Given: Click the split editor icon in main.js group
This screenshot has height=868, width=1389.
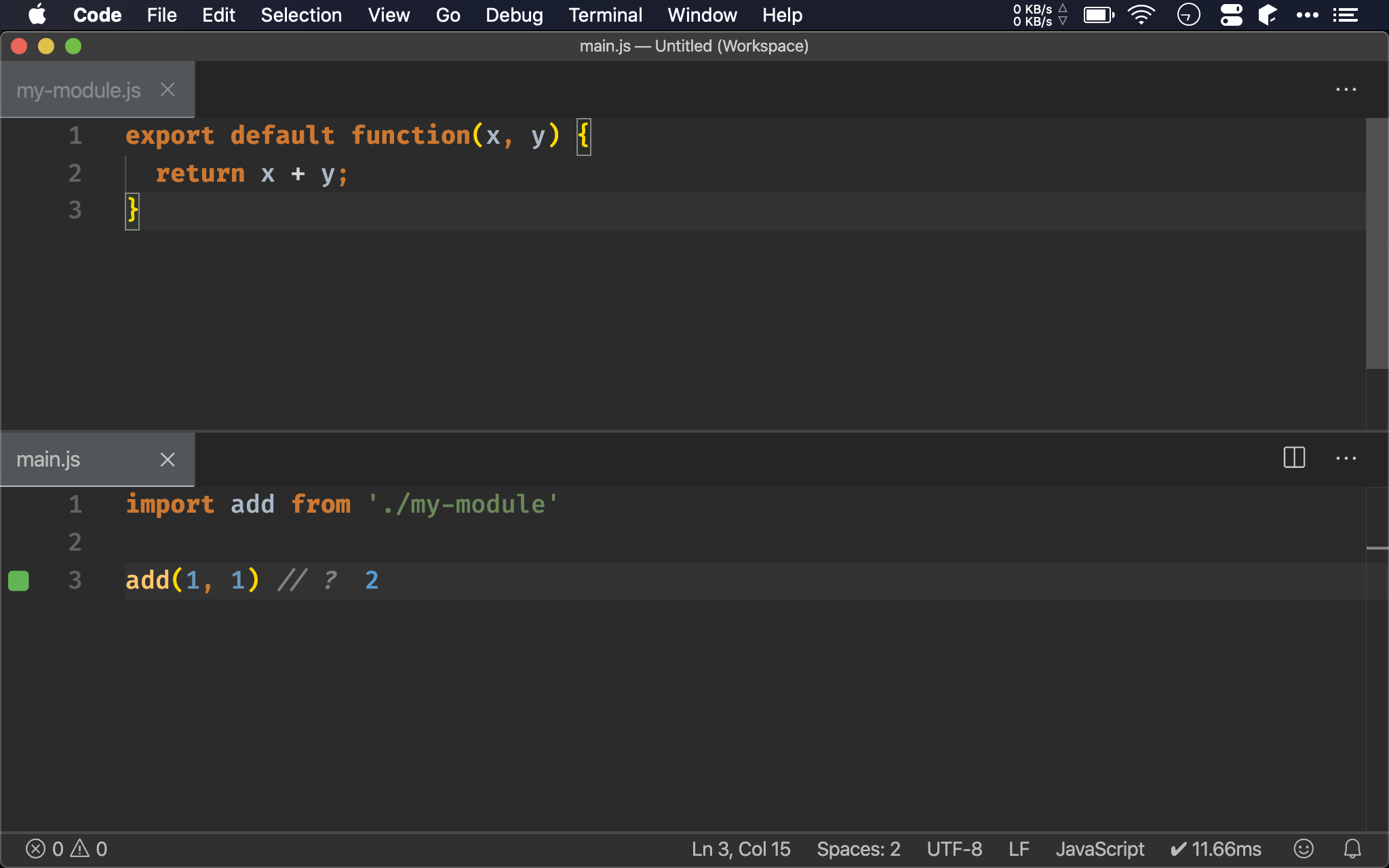Looking at the screenshot, I should (1294, 458).
